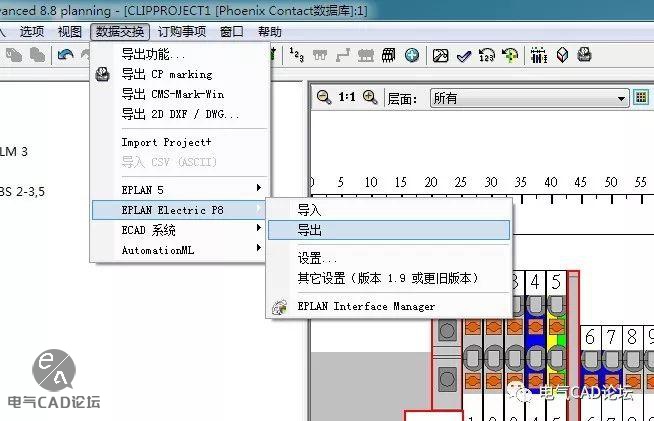The width and height of the screenshot is (654, 421).
Task: Open the 帮助 menu
Action: [269, 32]
